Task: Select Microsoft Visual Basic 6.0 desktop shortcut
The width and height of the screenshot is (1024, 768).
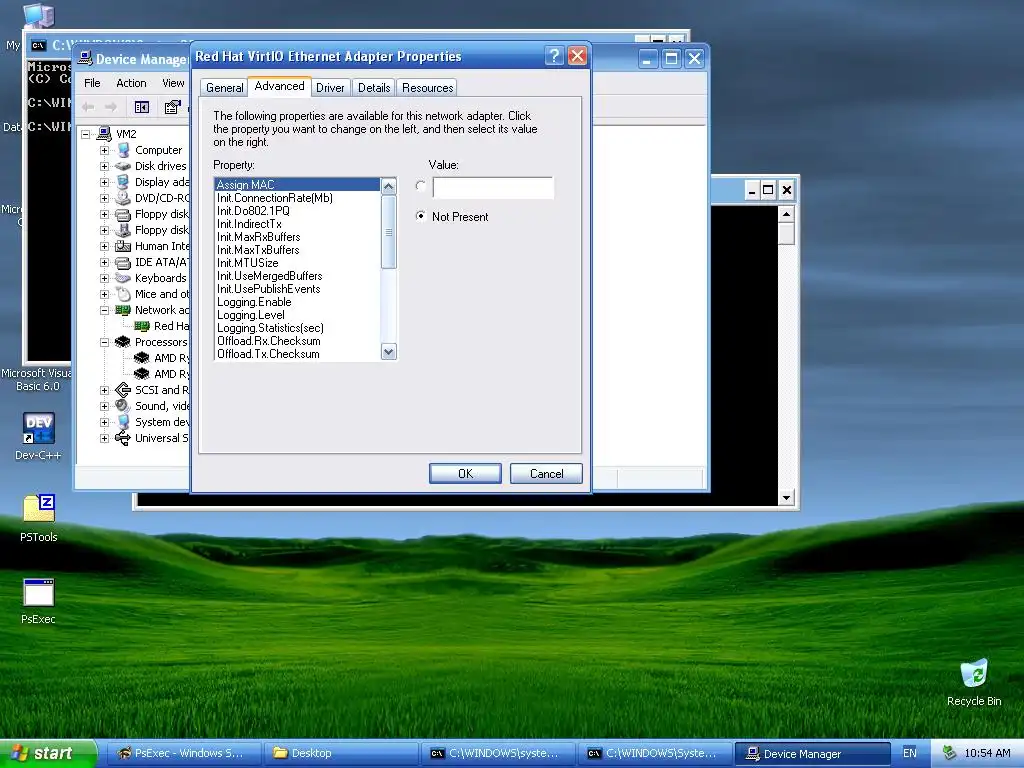Action: point(35,379)
